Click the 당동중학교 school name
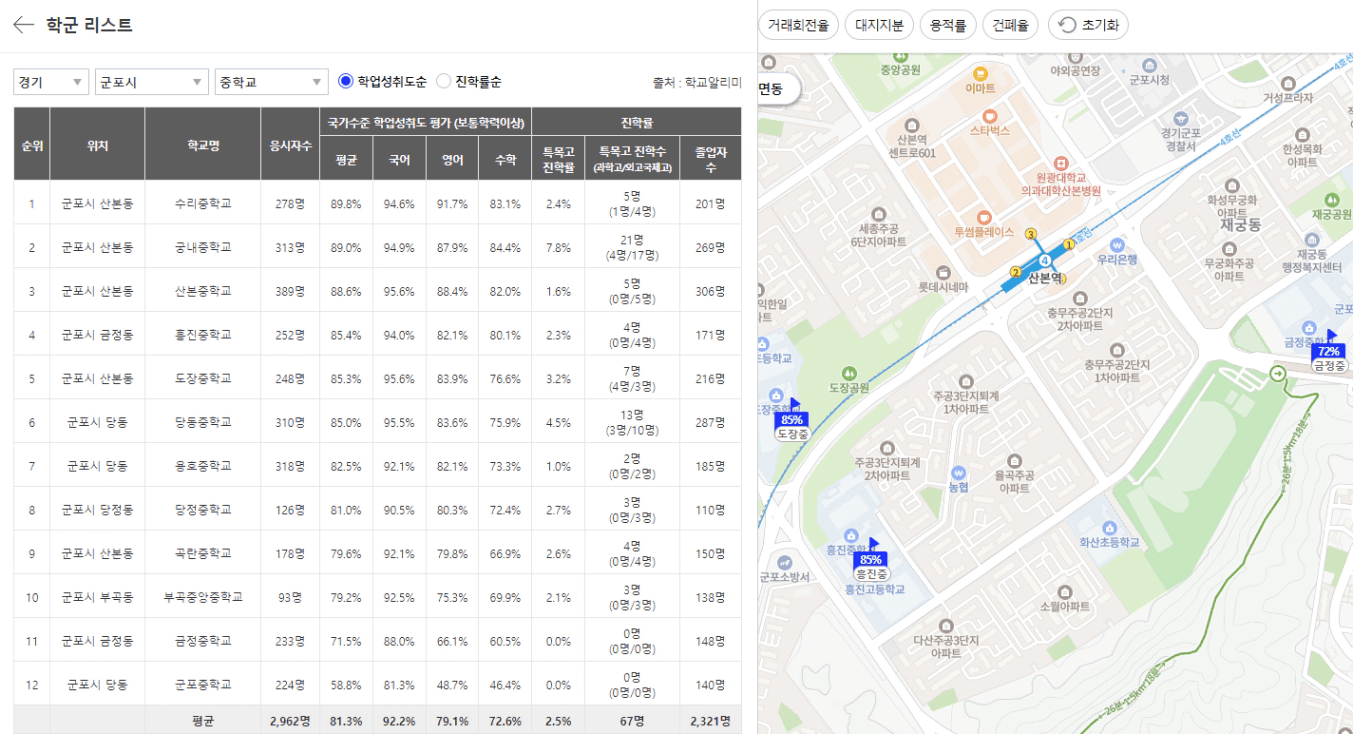1353x734 pixels. click(x=202, y=423)
